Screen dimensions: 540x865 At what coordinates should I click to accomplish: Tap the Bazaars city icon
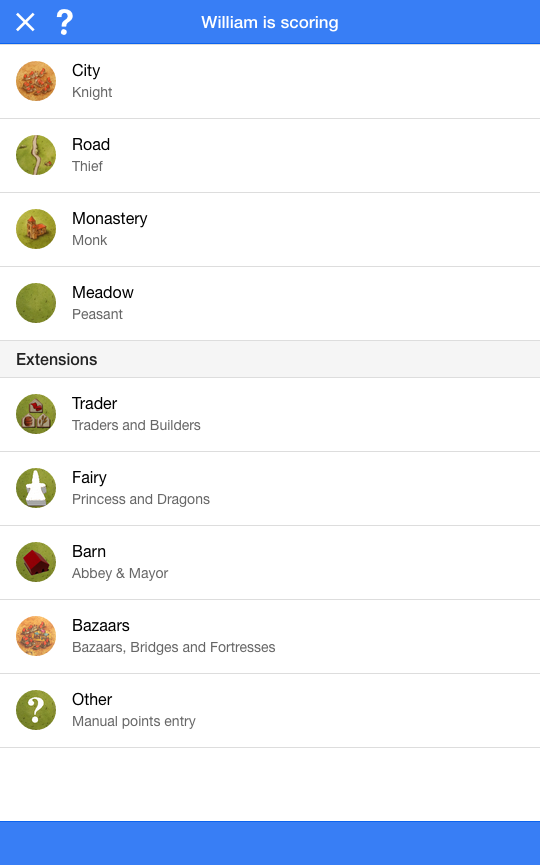(36, 636)
